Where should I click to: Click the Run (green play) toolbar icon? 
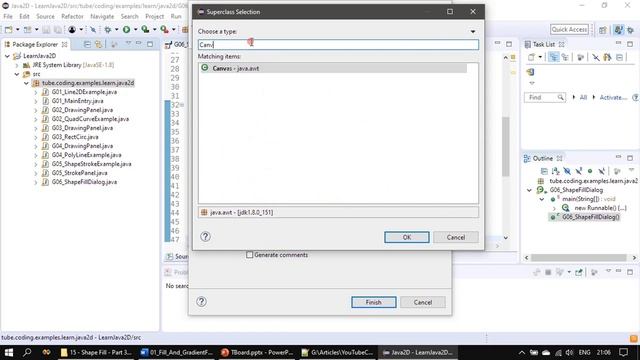(x=127, y=29)
